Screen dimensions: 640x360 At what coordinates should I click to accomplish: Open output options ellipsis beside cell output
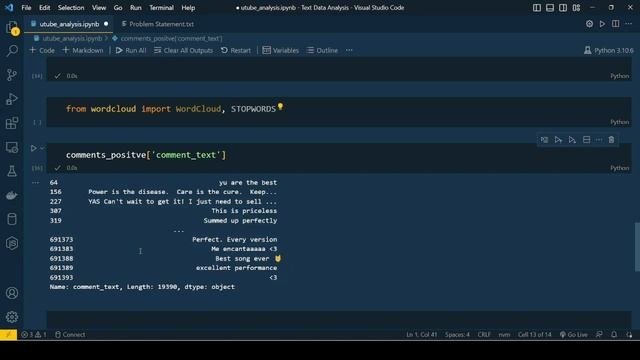[36, 182]
